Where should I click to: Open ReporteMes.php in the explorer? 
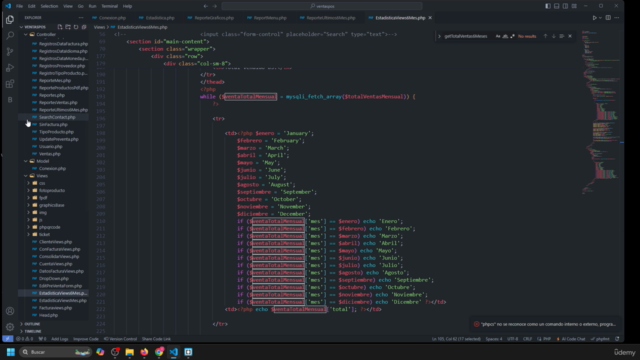[55, 80]
